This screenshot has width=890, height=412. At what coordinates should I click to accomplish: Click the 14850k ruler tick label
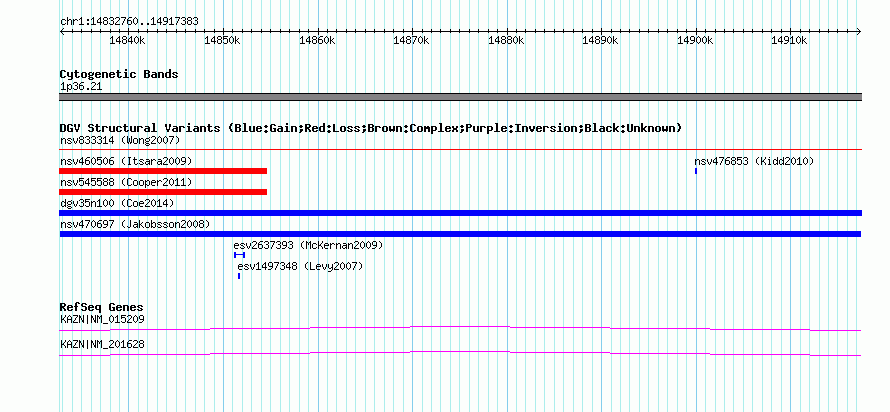[x=222, y=41]
